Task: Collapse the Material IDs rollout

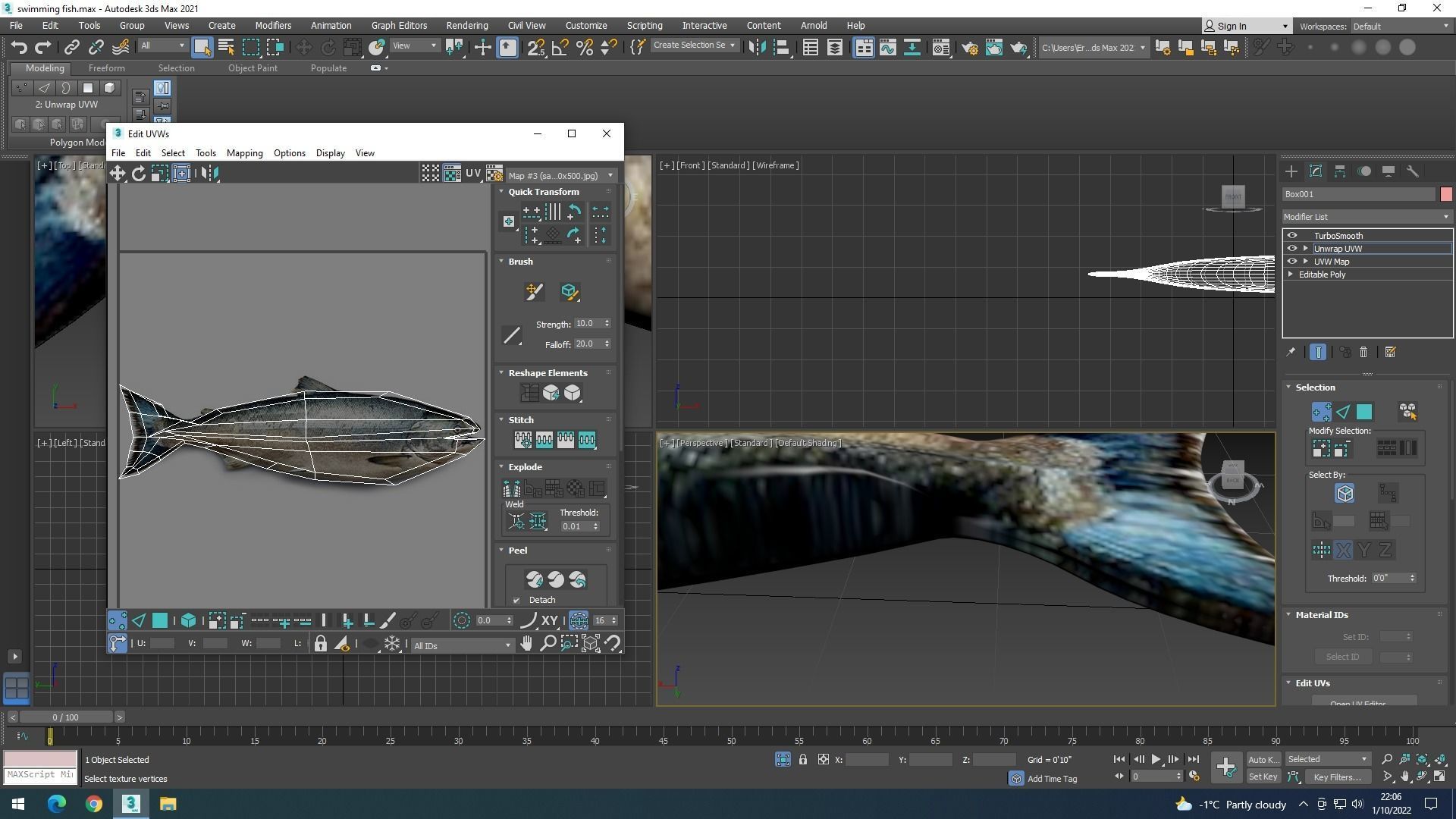Action: pyautogui.click(x=1288, y=615)
